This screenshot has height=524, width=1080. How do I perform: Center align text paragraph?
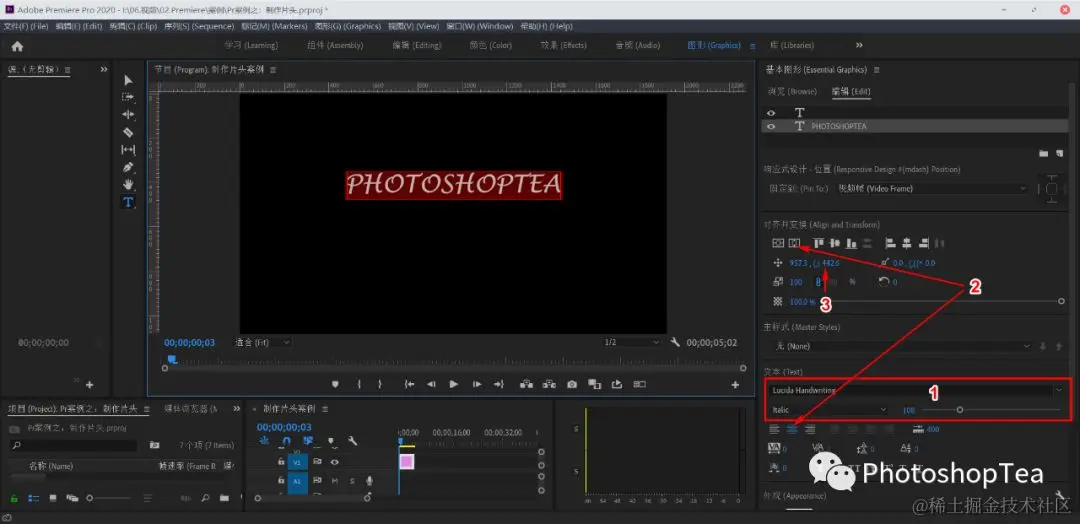792,429
